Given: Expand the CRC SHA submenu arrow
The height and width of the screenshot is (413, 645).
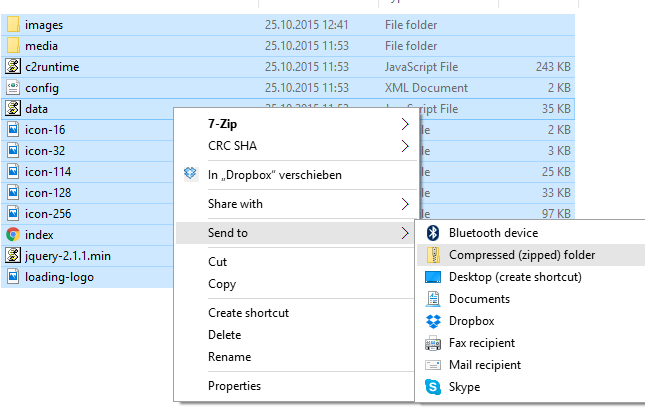Looking at the screenshot, I should point(404,146).
